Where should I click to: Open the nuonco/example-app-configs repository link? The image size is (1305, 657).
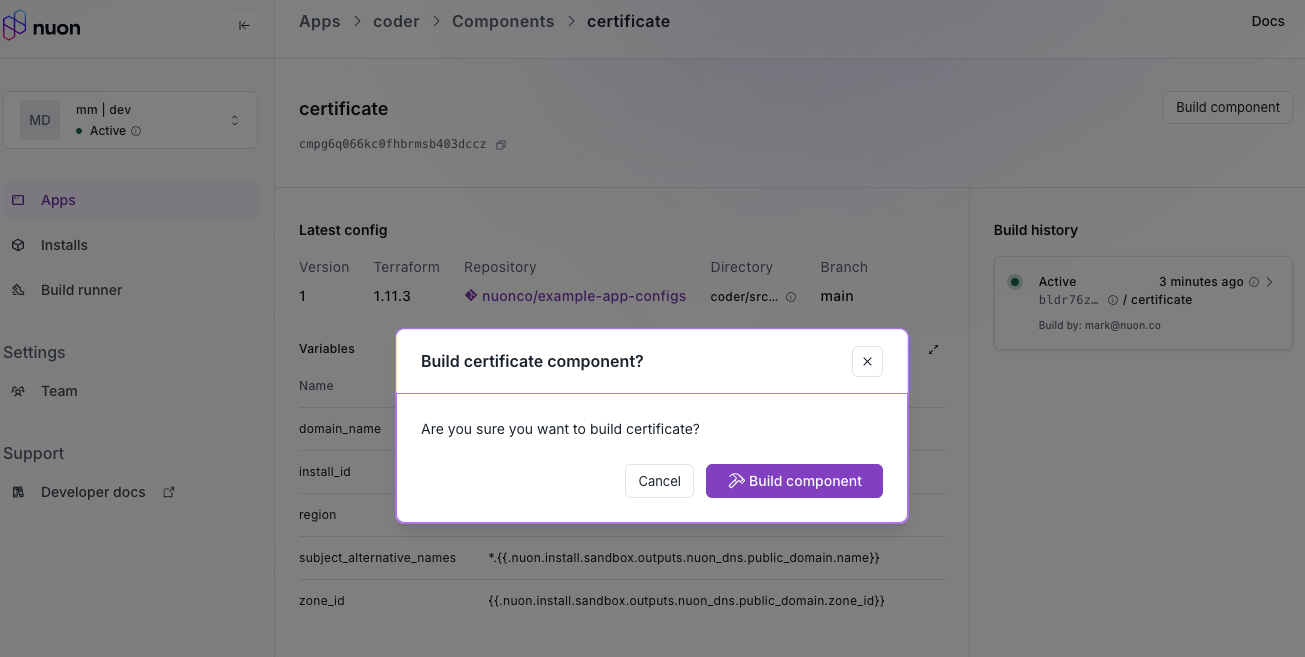[583, 296]
